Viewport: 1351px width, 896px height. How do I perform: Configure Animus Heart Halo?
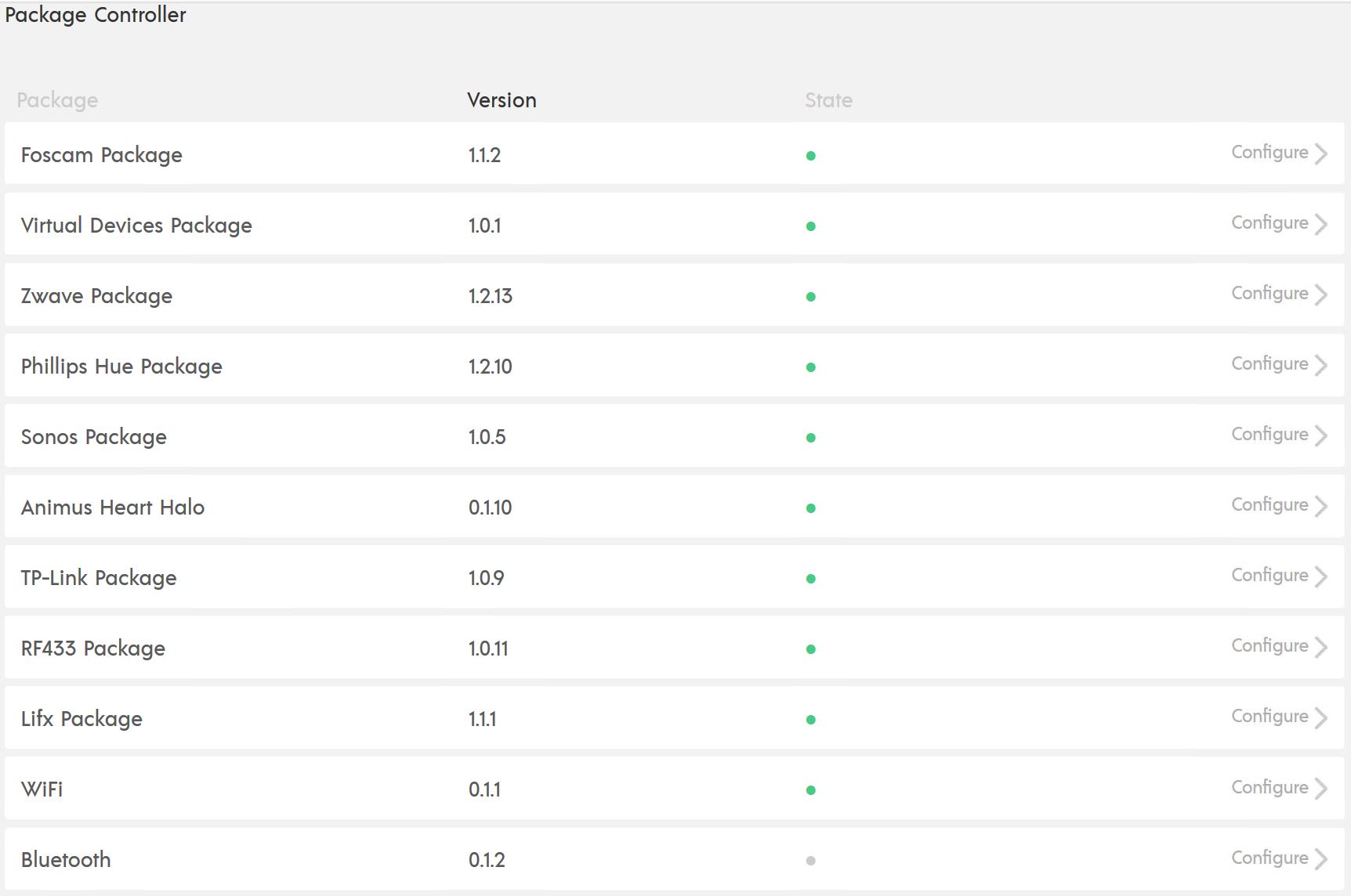click(x=1270, y=505)
